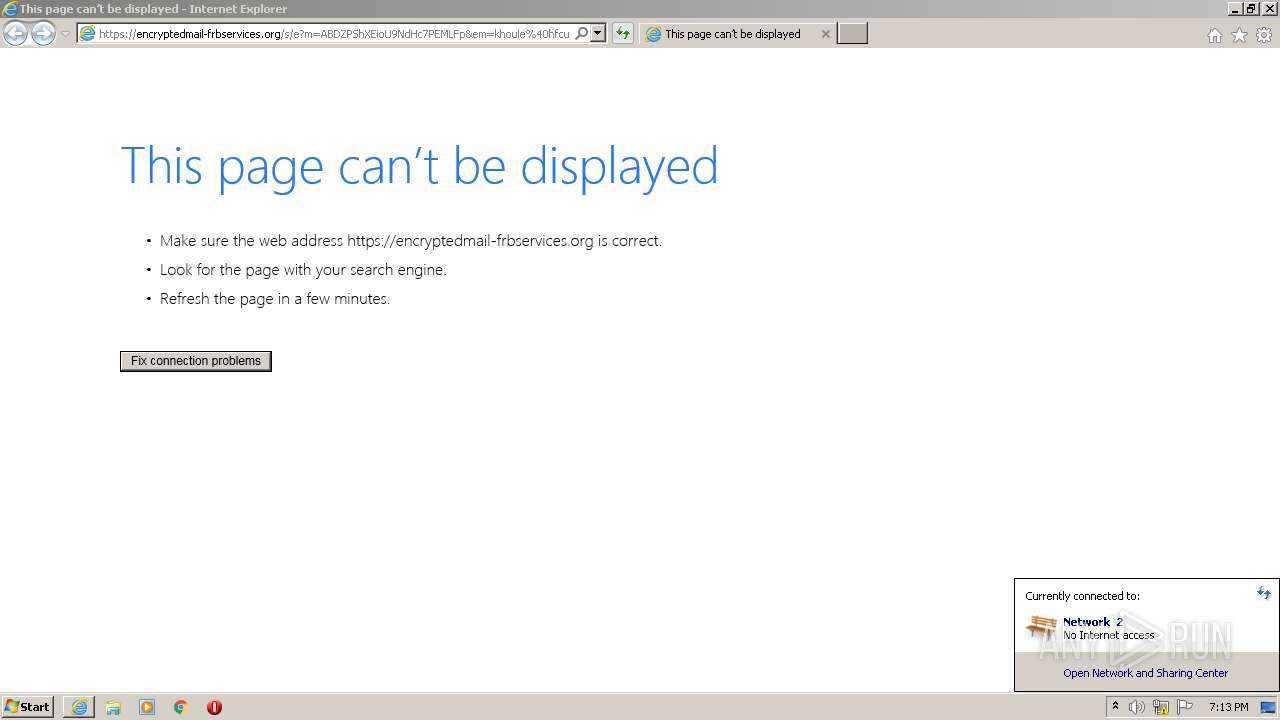Click the Internet Explorer title bar icon
The image size is (1280, 720).
pyautogui.click(x=10, y=9)
